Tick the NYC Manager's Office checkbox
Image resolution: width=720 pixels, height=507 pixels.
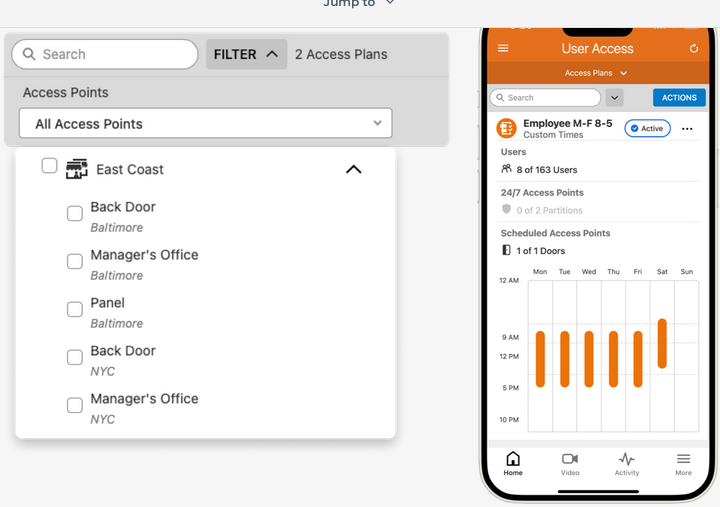coord(75,406)
